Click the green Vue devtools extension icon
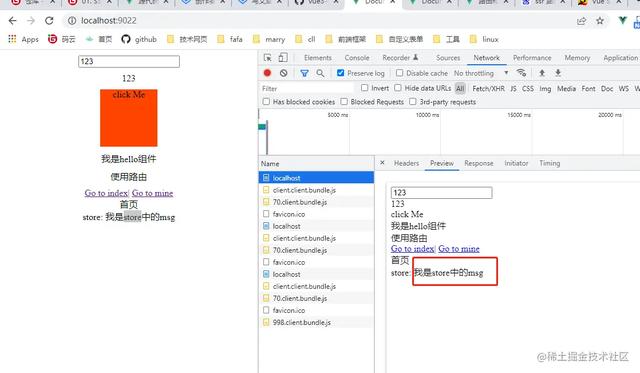The image size is (640, 373). coord(622,20)
